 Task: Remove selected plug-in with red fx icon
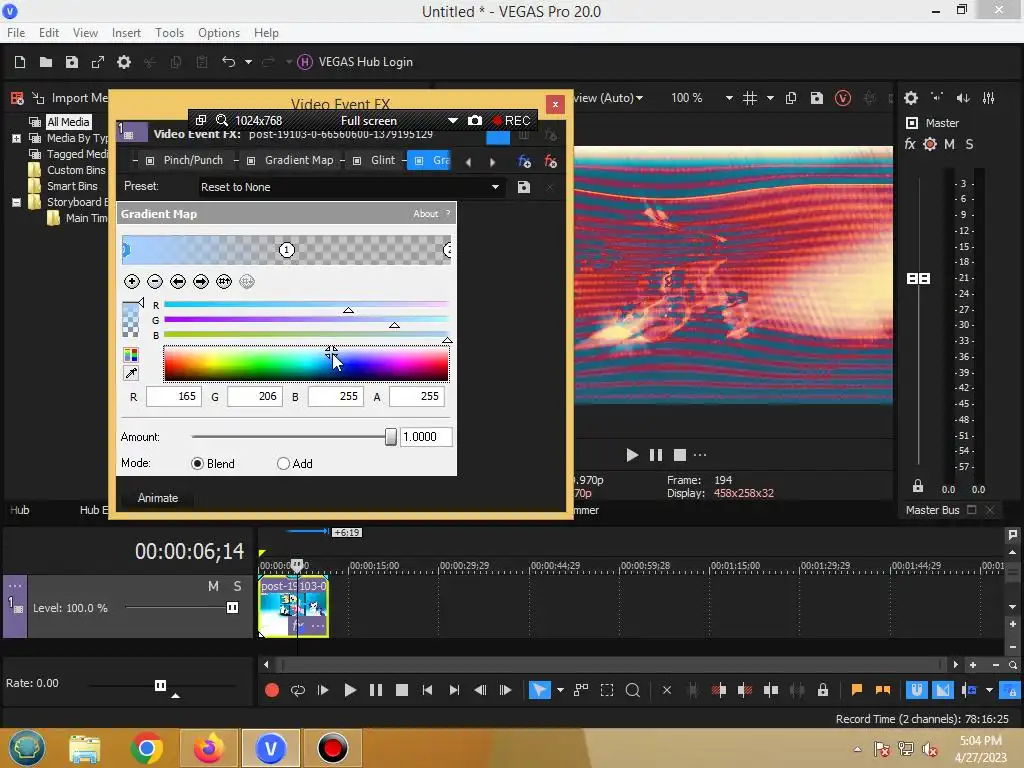[551, 161]
